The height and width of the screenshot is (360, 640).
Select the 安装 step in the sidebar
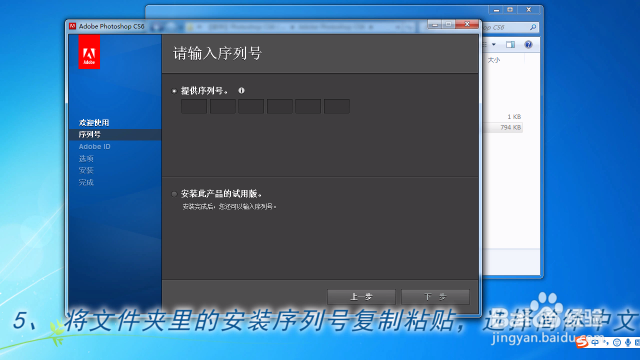tap(86, 170)
